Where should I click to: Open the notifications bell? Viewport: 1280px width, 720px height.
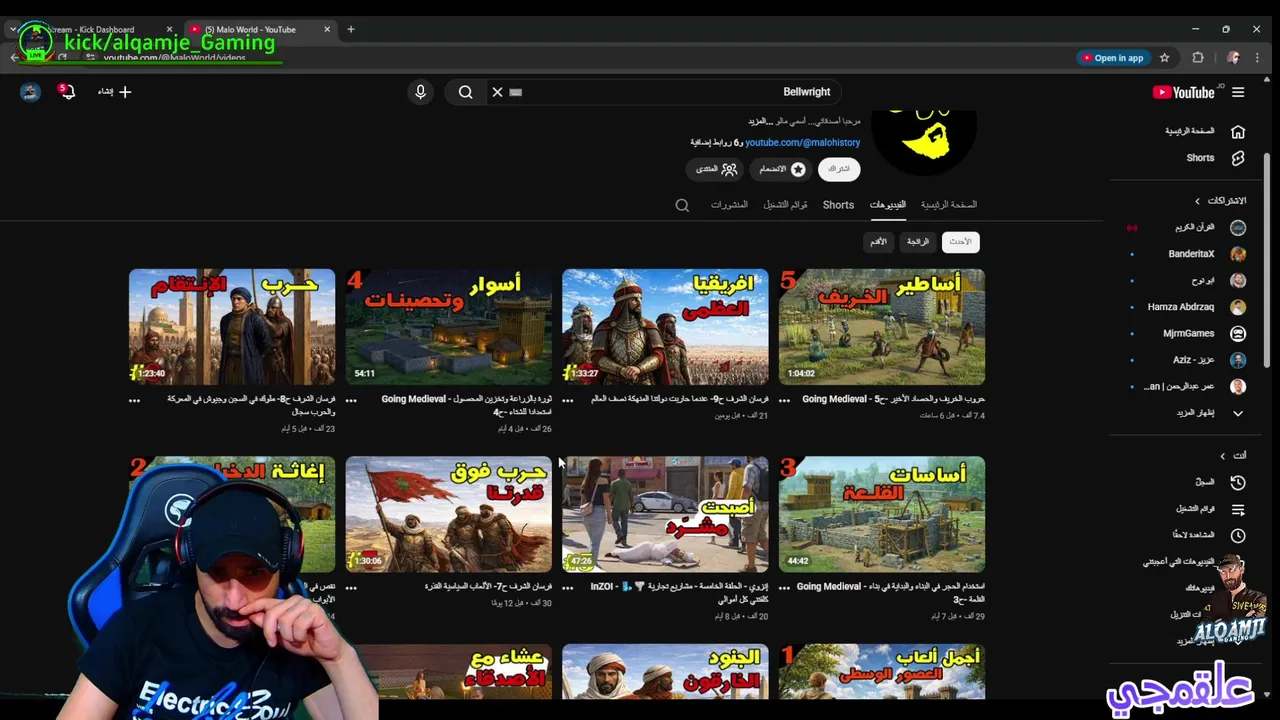pyautogui.click(x=66, y=92)
